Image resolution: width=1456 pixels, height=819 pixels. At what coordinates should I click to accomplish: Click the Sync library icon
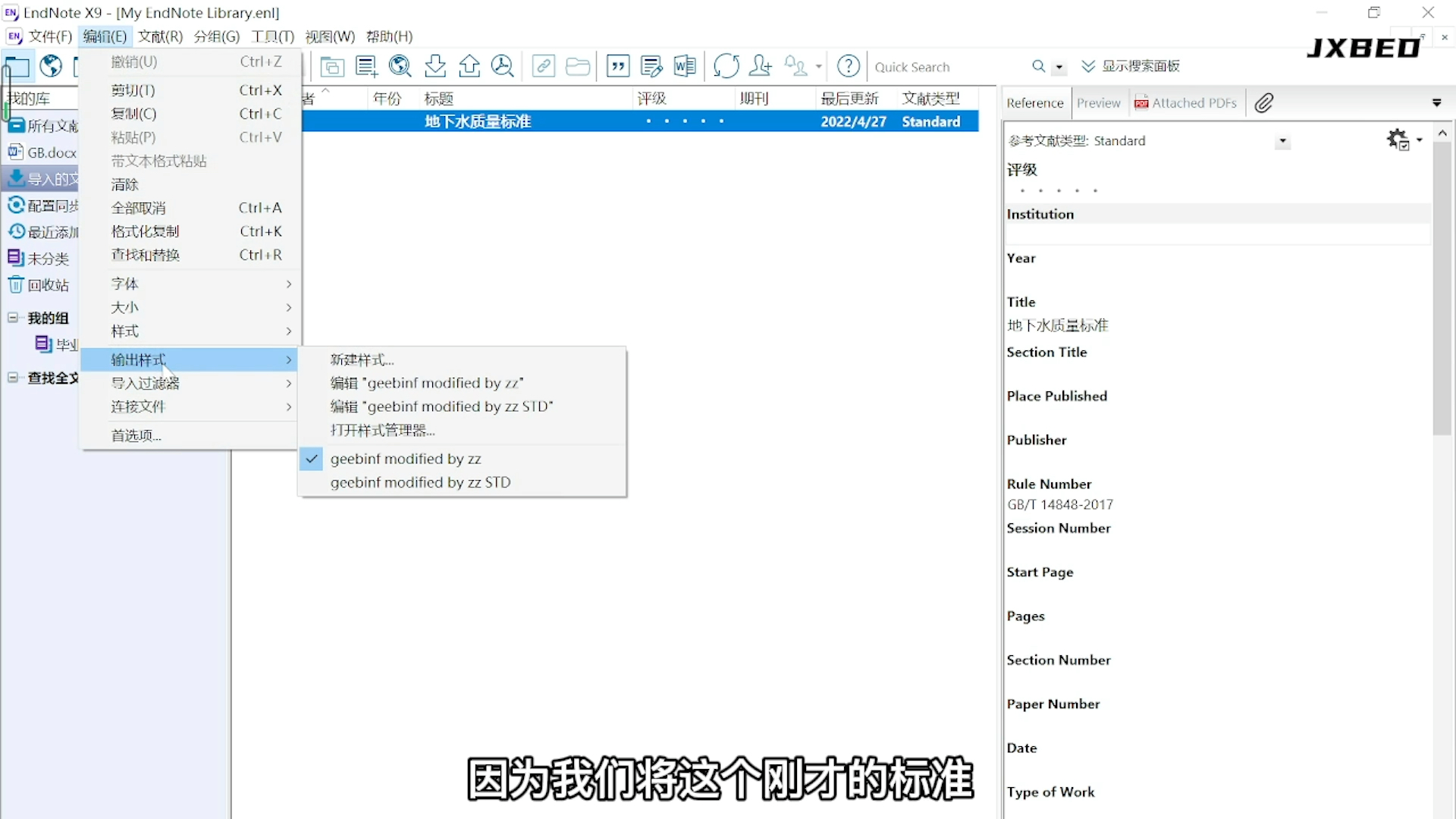[x=726, y=66]
